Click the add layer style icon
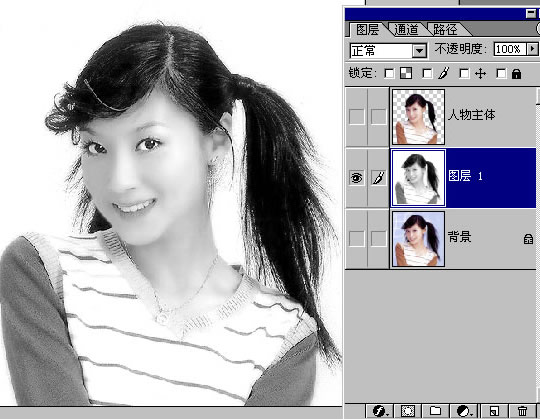This screenshot has height=419, width=540. click(x=381, y=411)
